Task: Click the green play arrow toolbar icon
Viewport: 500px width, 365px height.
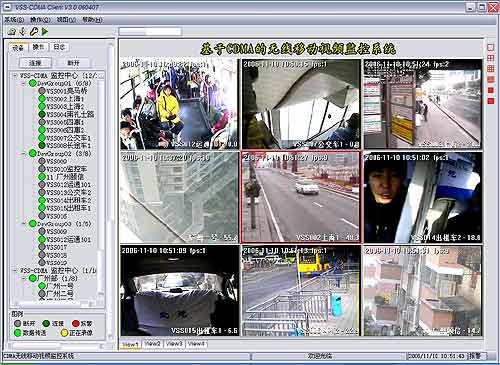Action: 45,31
